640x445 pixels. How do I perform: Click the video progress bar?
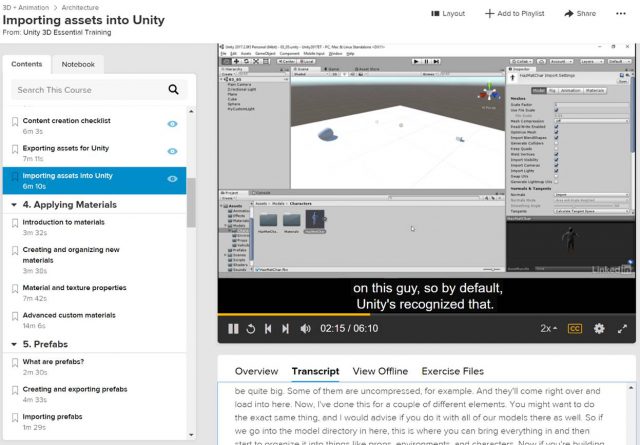click(427, 314)
